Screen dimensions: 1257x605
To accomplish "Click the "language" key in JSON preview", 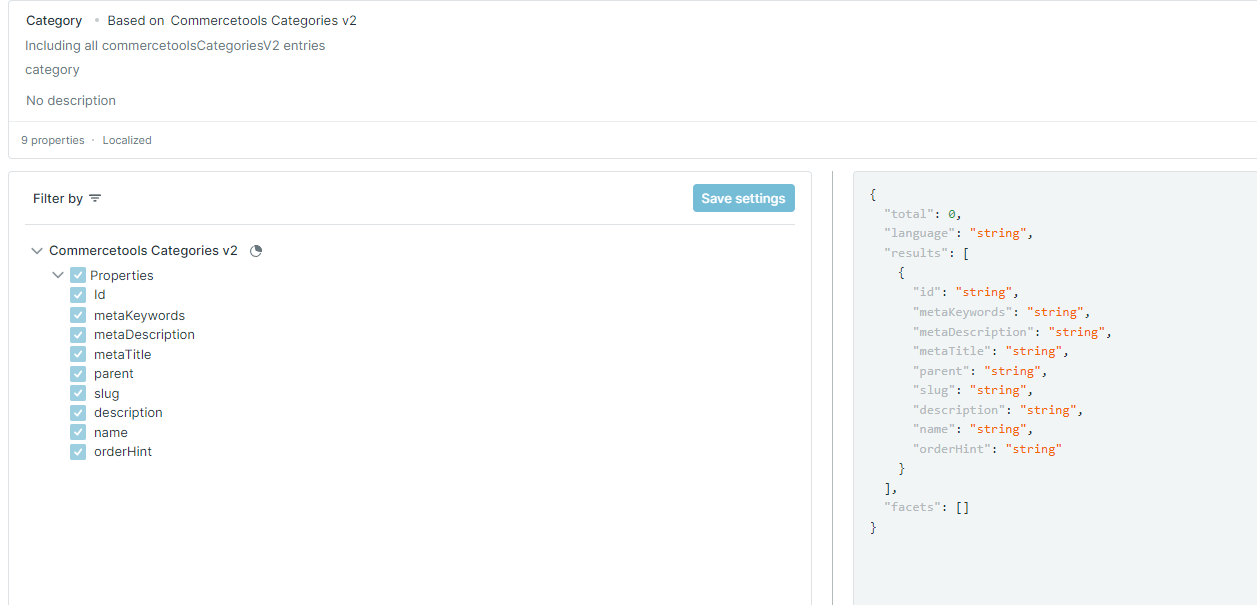I will click(x=919, y=233).
